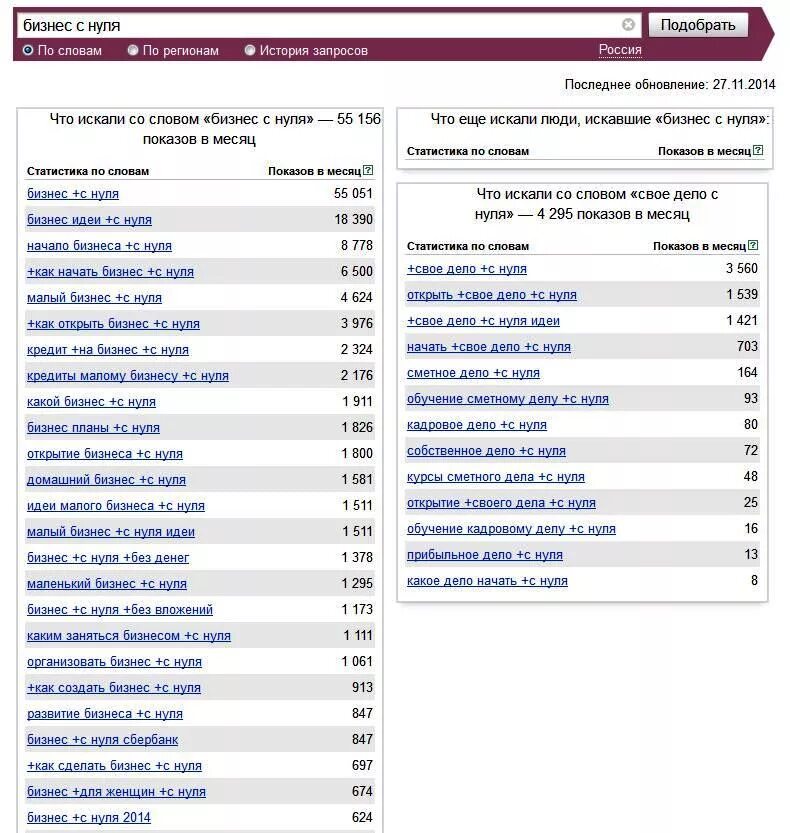The width and height of the screenshot is (790, 833).
Task: Open 'бизнес +для женщин +с нуля' link
Action: point(116,792)
